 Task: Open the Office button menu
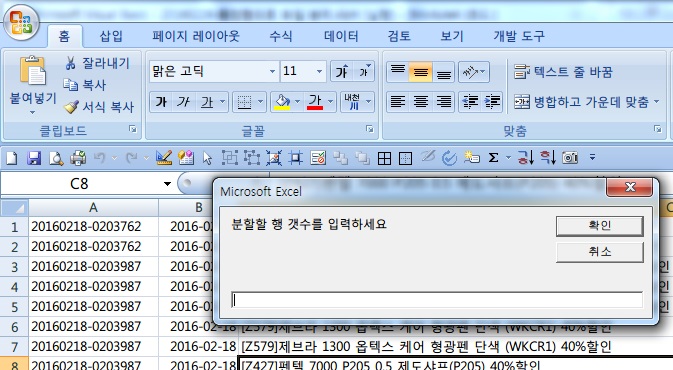21,22
